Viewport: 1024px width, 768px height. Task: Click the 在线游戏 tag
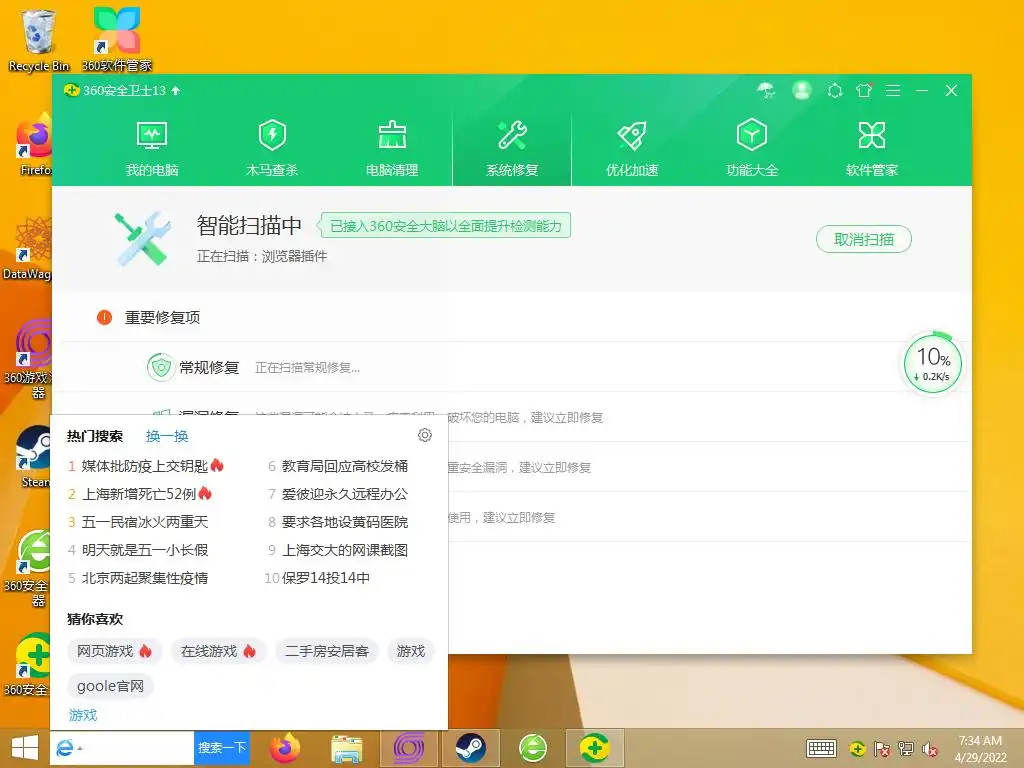click(x=217, y=651)
